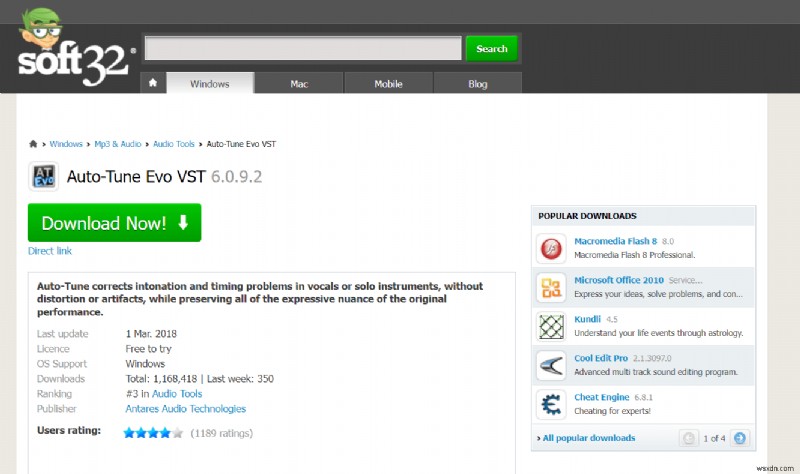
Task: Click the Free to try licence value
Action: click(x=148, y=349)
